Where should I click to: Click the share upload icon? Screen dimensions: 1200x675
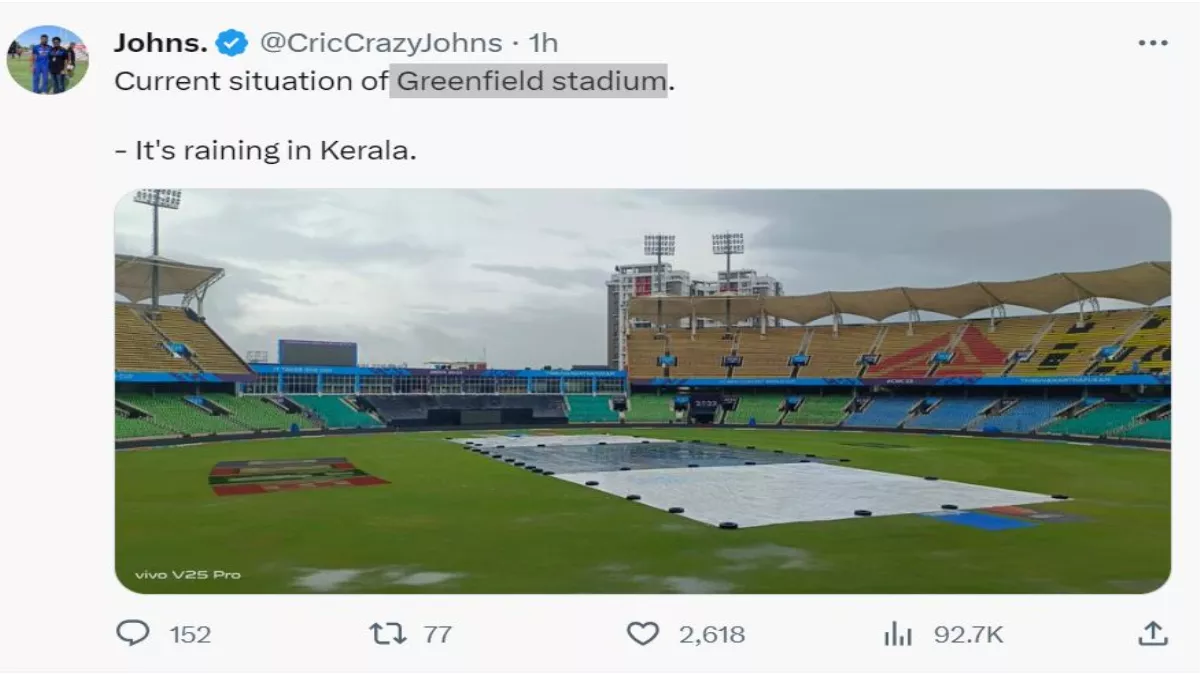pos(1153,633)
